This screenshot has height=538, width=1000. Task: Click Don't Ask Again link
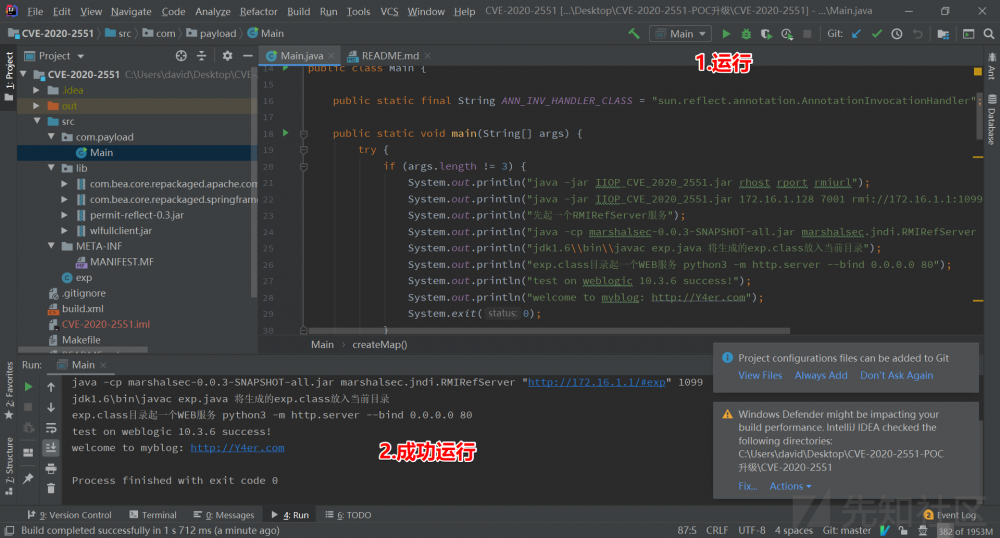tap(896, 375)
